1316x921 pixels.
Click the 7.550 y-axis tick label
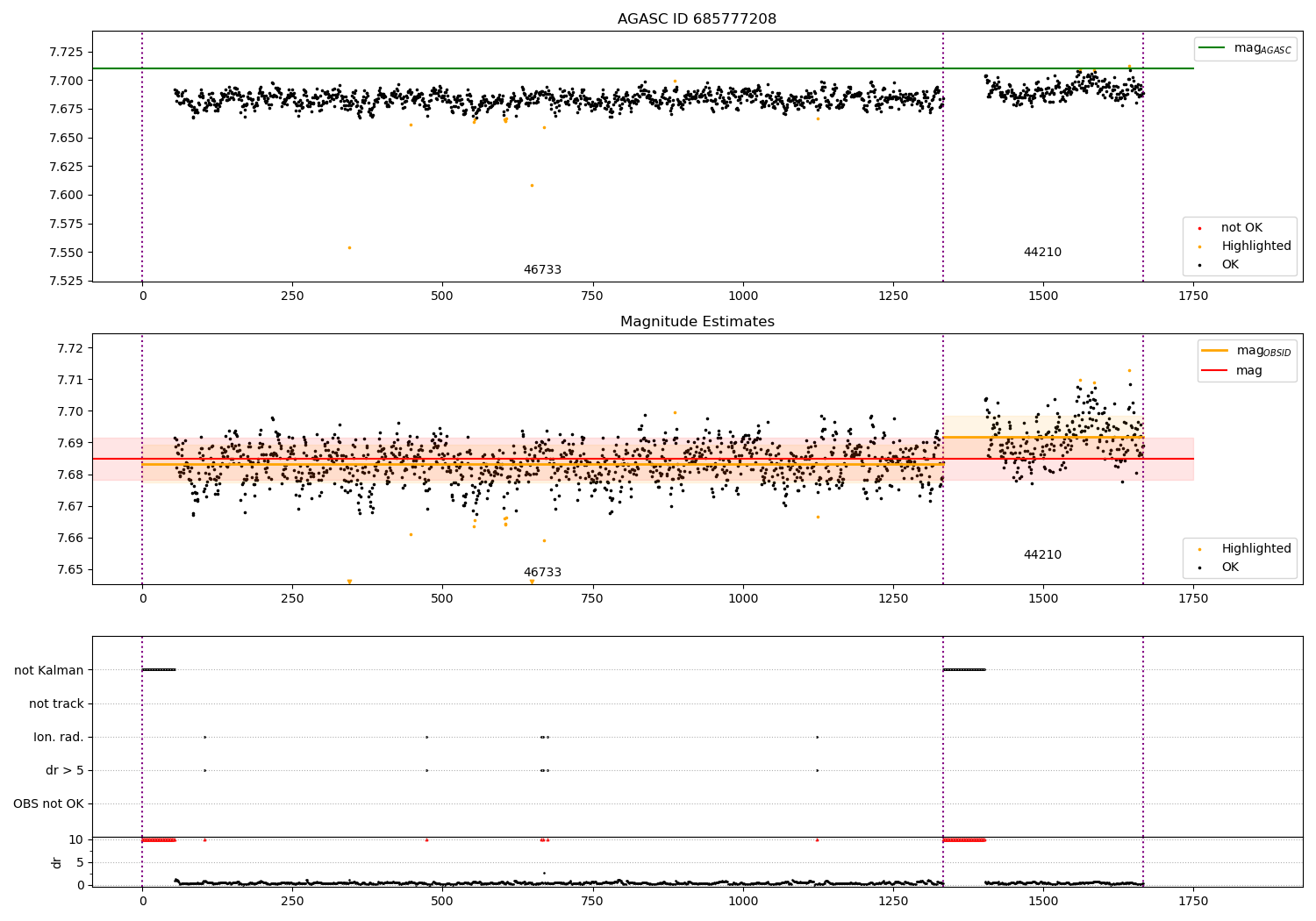pyautogui.click(x=67, y=253)
